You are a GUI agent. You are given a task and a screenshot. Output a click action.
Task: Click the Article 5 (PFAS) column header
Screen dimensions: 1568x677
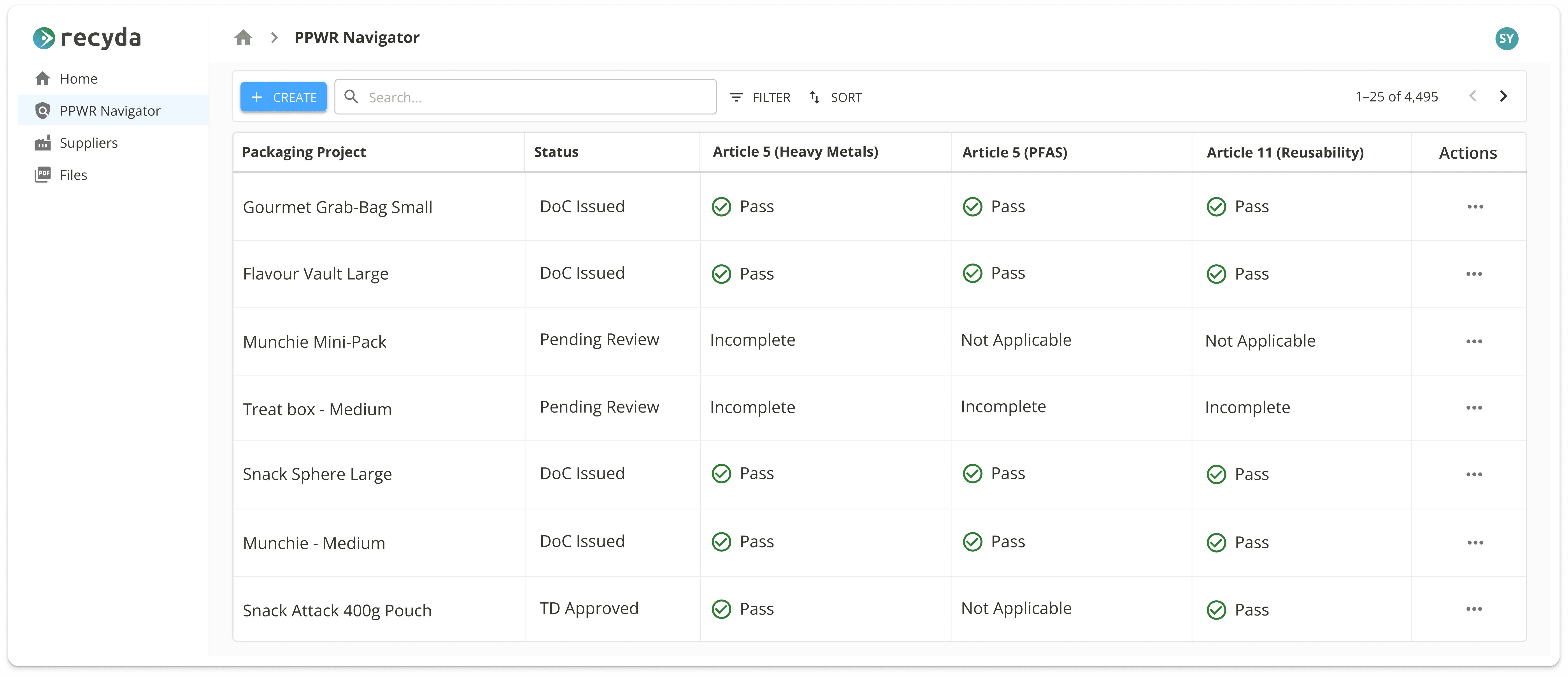click(1015, 153)
